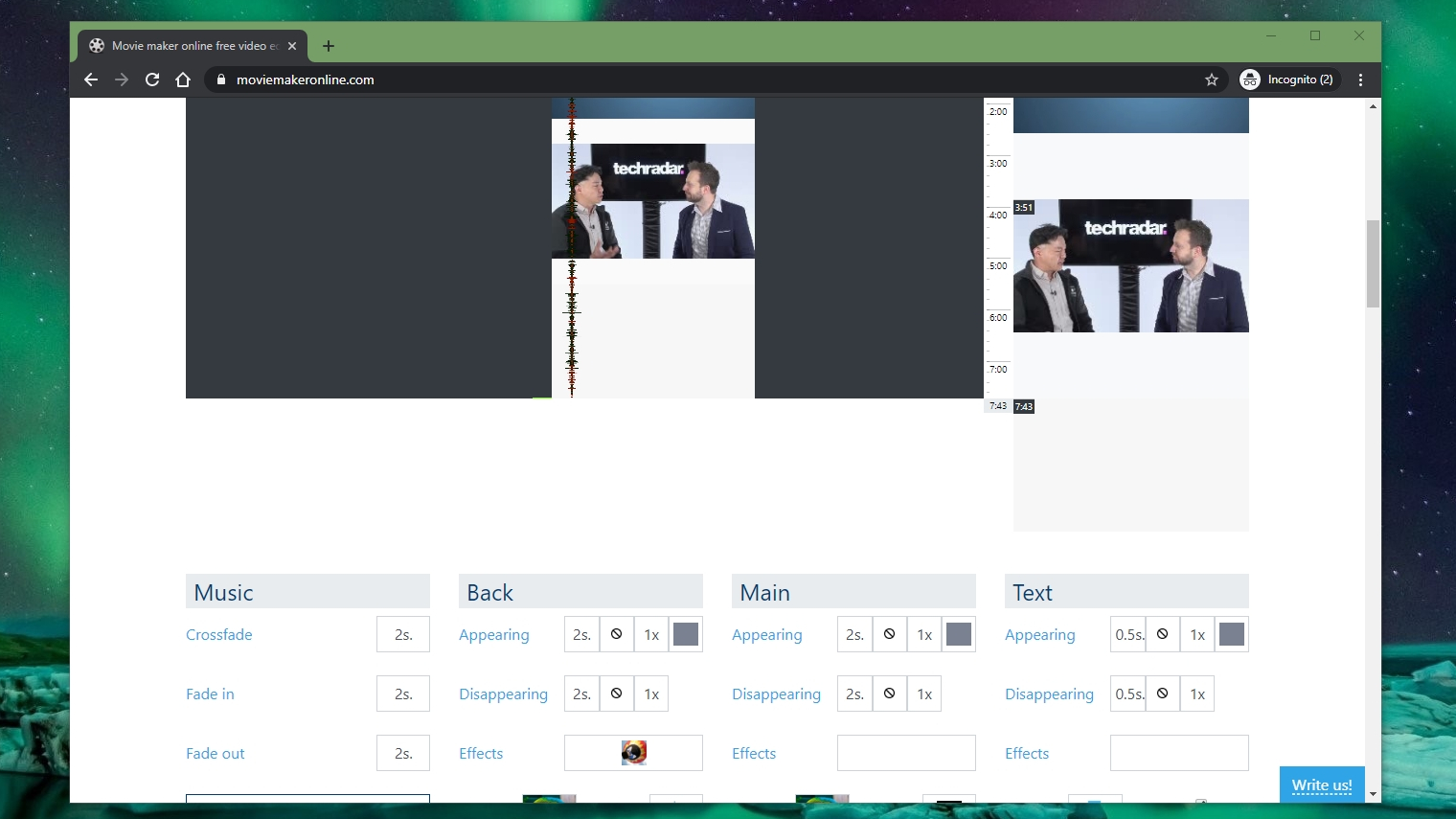Viewport: 1456px width, 819px height.
Task: Click the Write us! button
Action: (1322, 785)
